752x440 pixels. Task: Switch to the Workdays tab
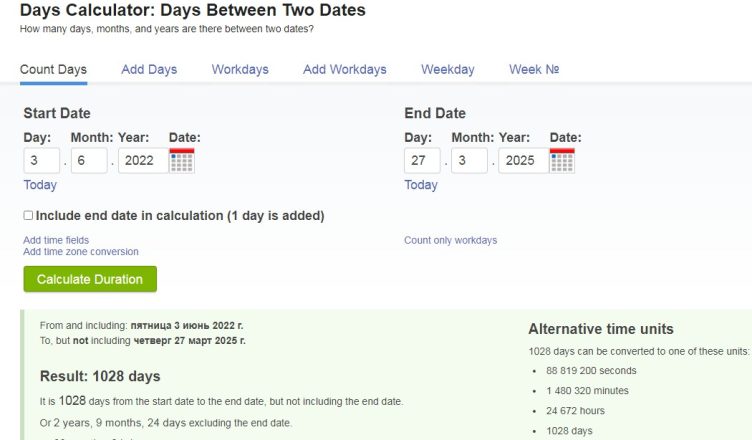click(240, 70)
